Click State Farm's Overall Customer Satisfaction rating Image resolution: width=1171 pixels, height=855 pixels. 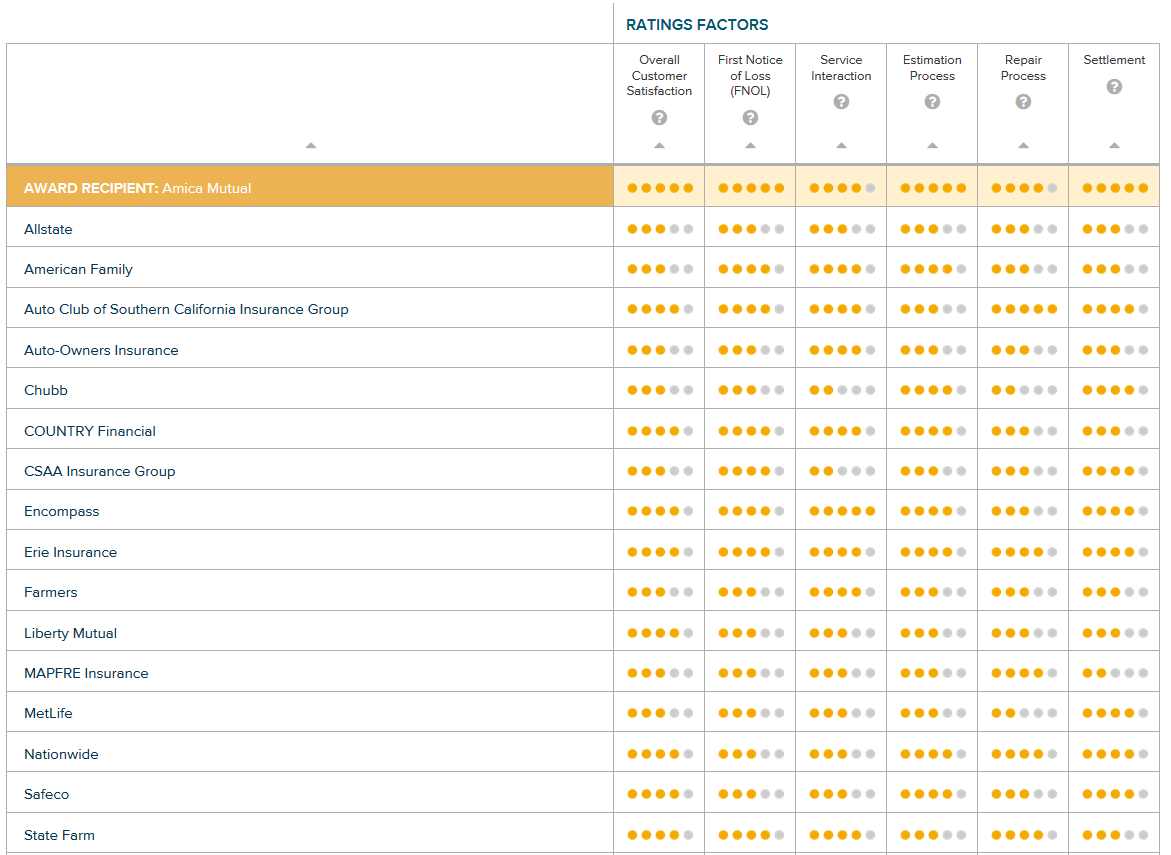pos(660,835)
